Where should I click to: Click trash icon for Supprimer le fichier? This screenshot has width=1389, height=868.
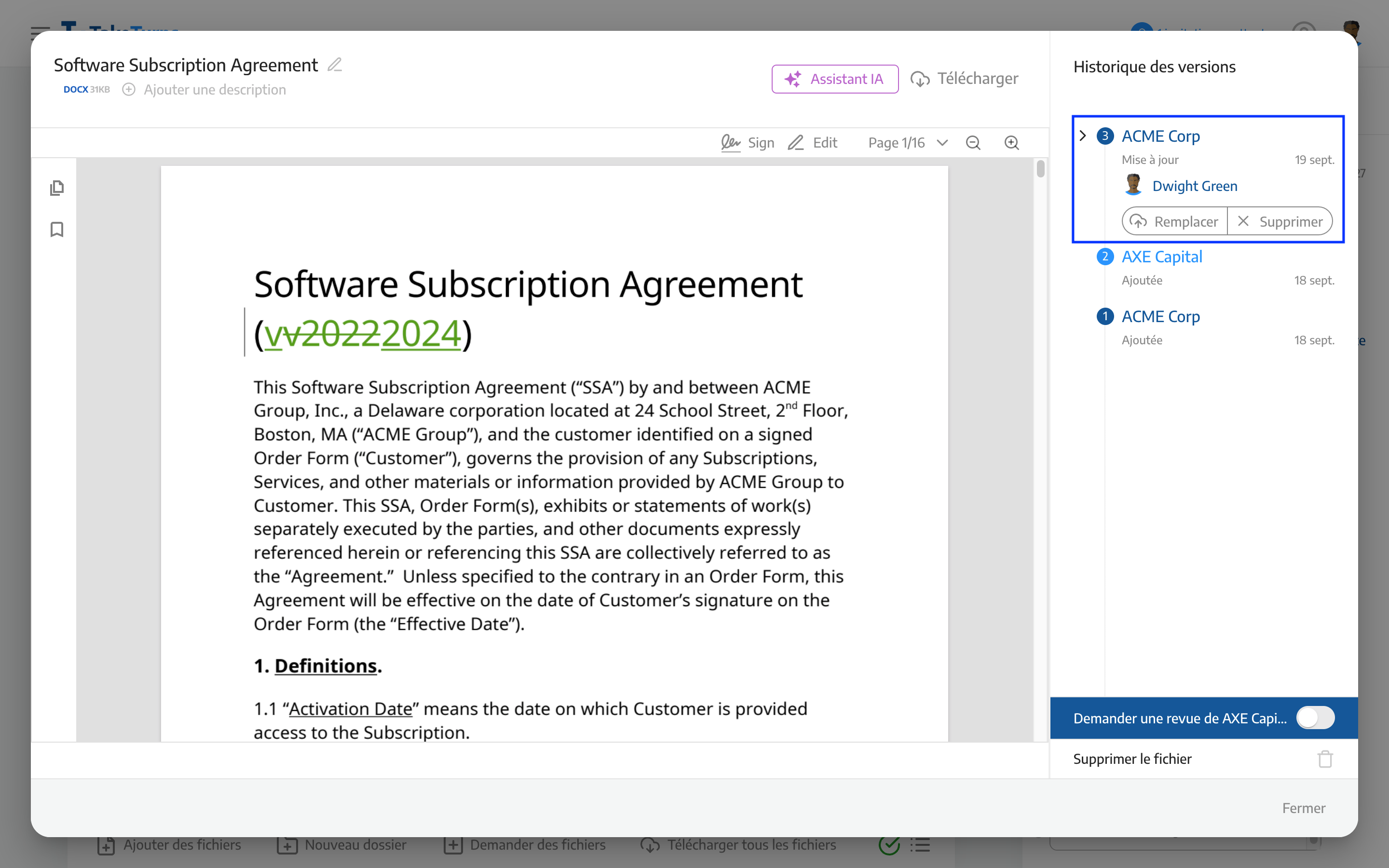1325,759
